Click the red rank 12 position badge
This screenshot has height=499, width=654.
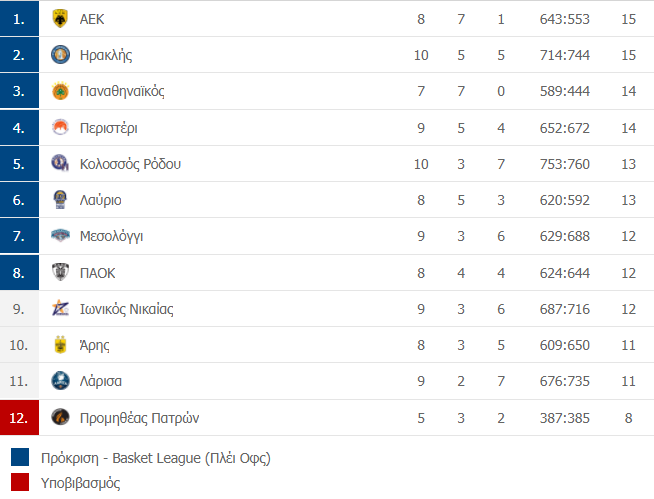[19, 417]
